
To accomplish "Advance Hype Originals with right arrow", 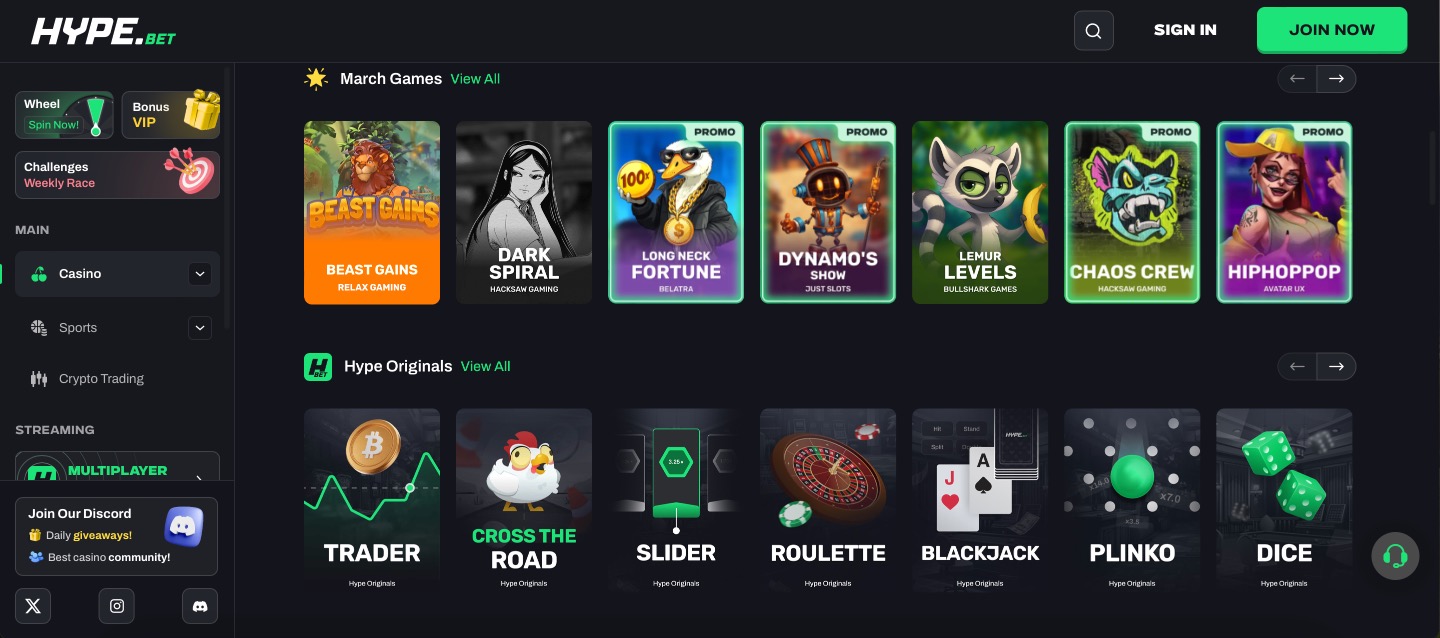I will pyautogui.click(x=1336, y=367).
